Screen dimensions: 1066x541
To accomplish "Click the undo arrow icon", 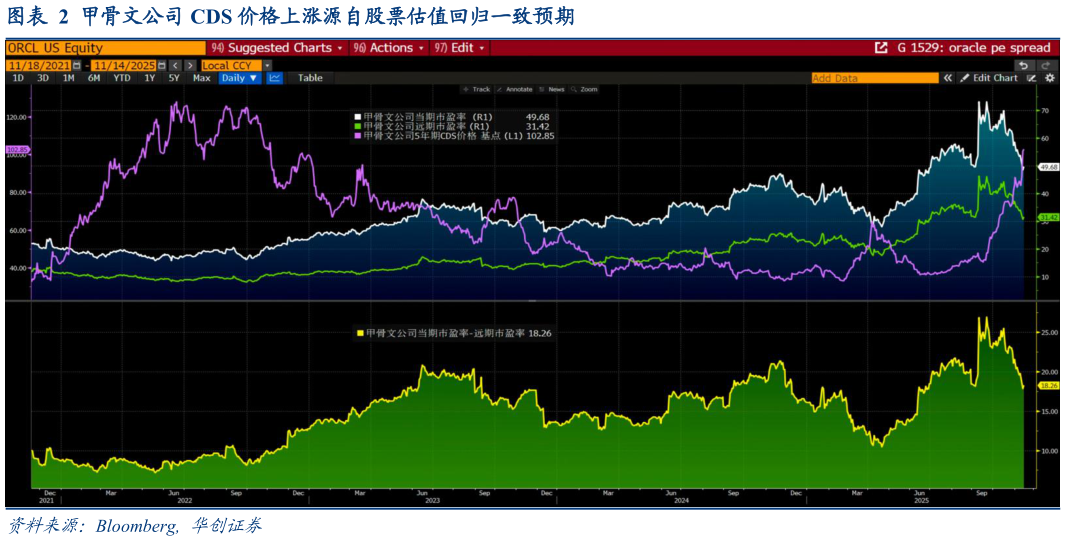I will click(x=1024, y=66).
